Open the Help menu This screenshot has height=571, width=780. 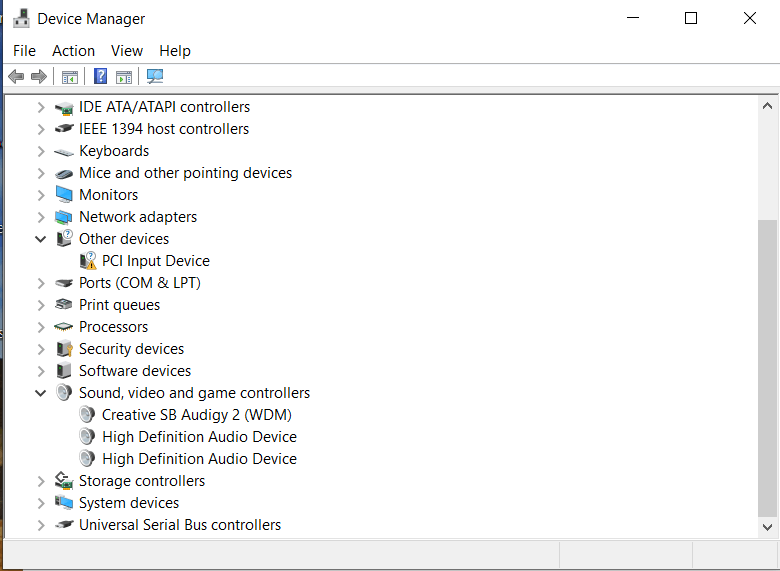coord(175,51)
